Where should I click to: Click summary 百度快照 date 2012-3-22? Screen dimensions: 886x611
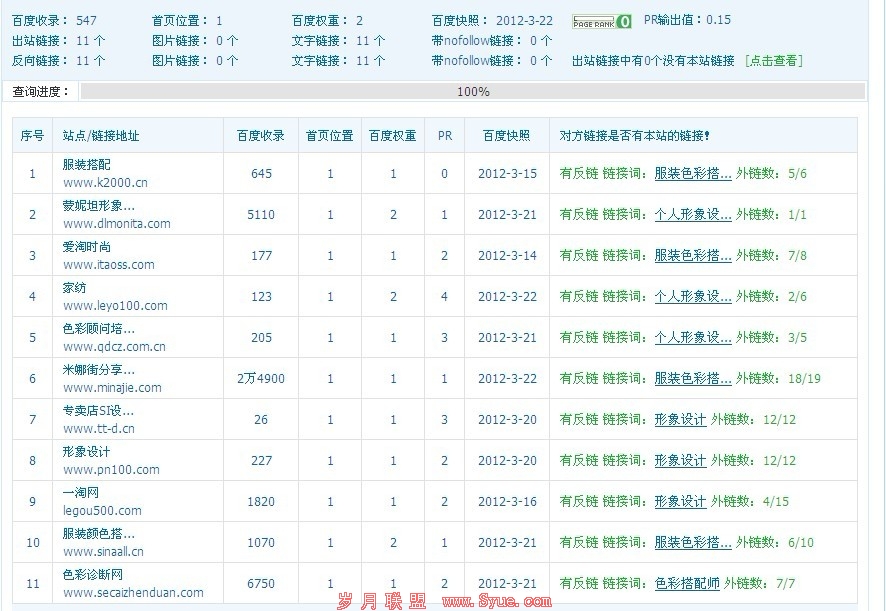click(524, 21)
